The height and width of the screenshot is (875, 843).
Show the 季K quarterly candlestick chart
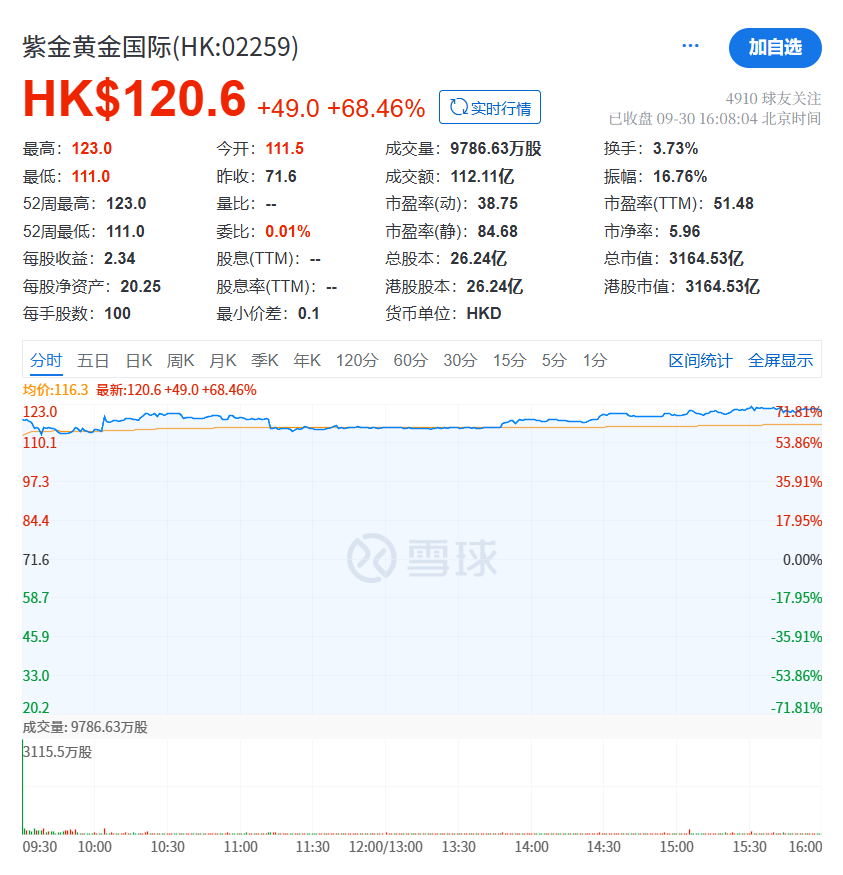(264, 361)
